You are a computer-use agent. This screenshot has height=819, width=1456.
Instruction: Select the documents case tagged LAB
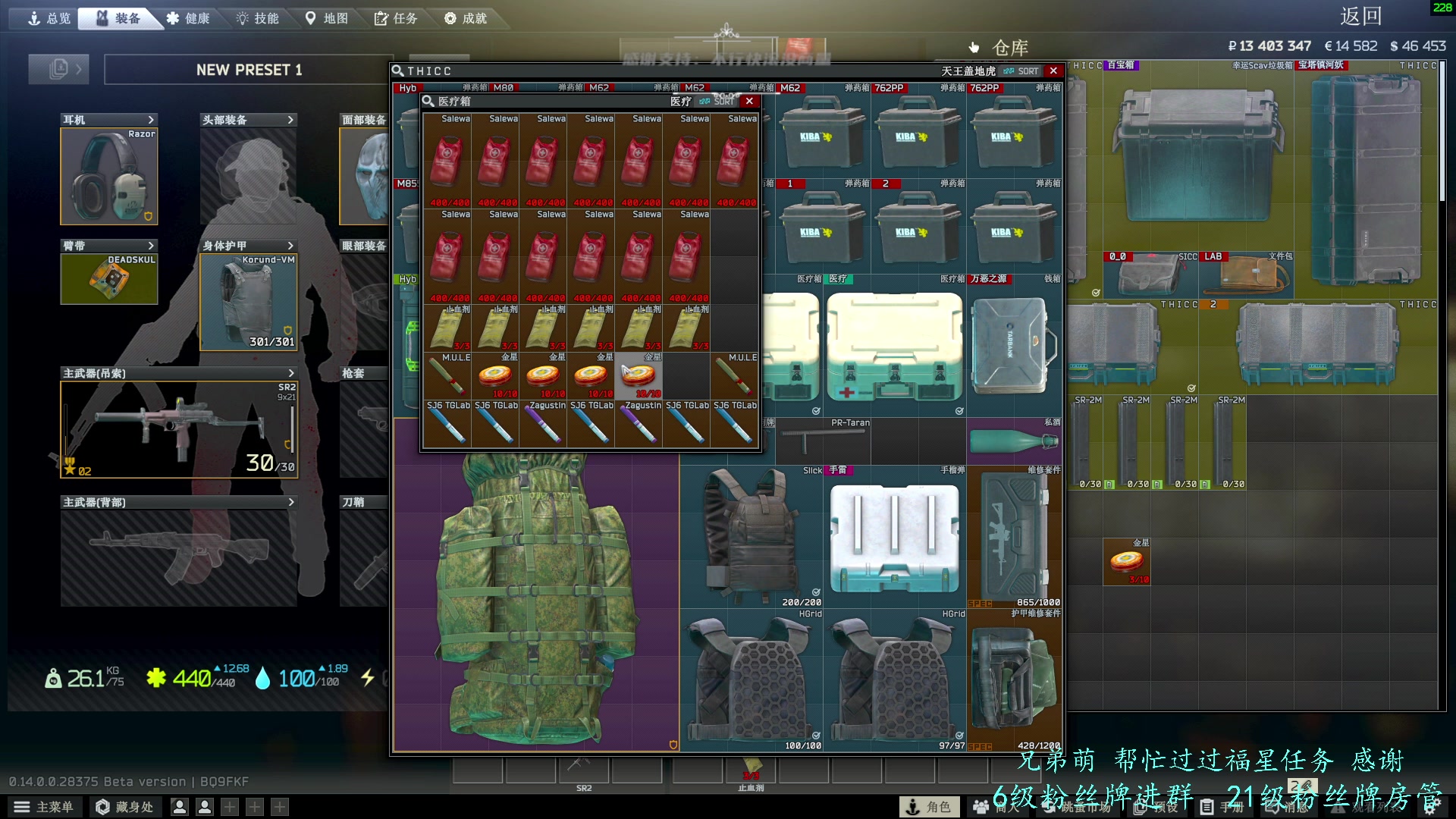pyautogui.click(x=1247, y=275)
